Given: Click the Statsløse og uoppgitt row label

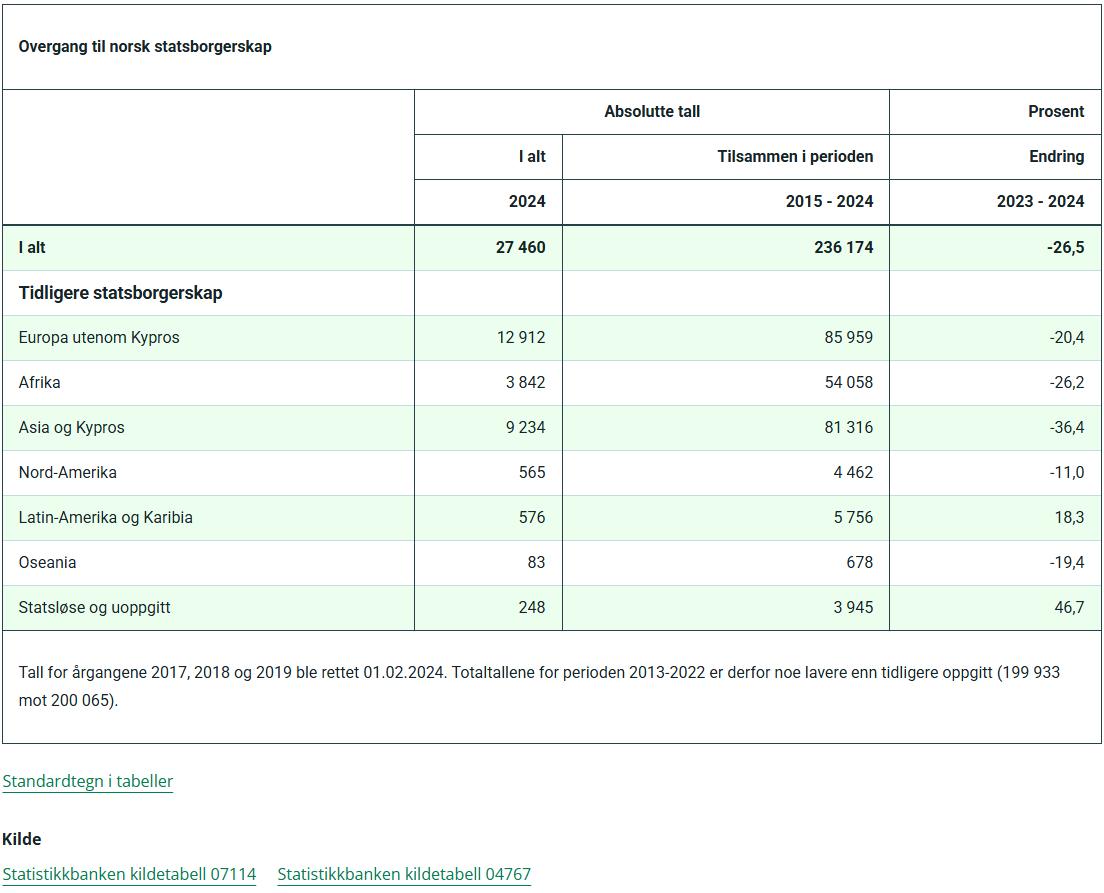Looking at the screenshot, I should pyautogui.click(x=94, y=608).
